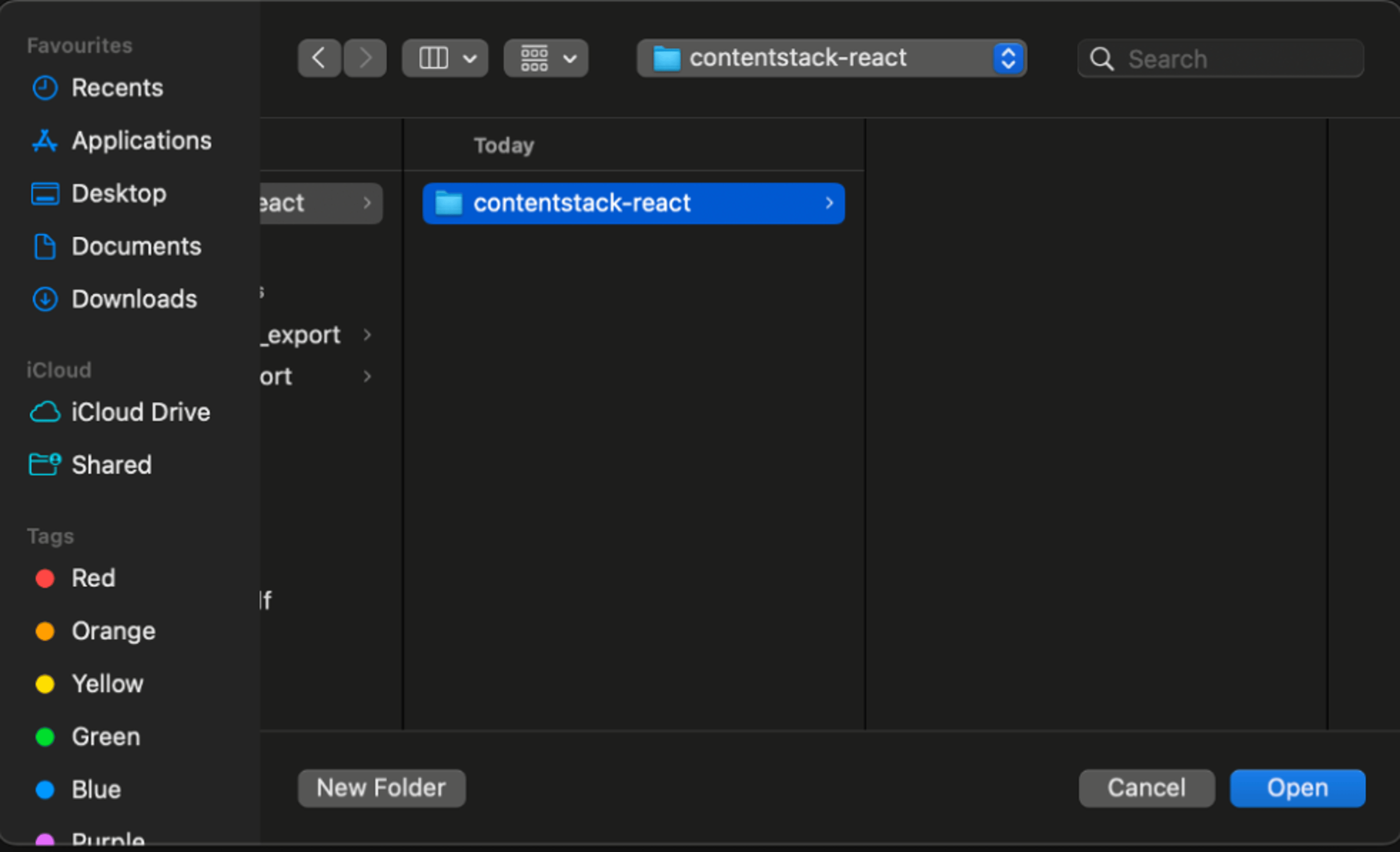Click the grouping grid icon
The height and width of the screenshot is (852, 1400).
pos(534,58)
